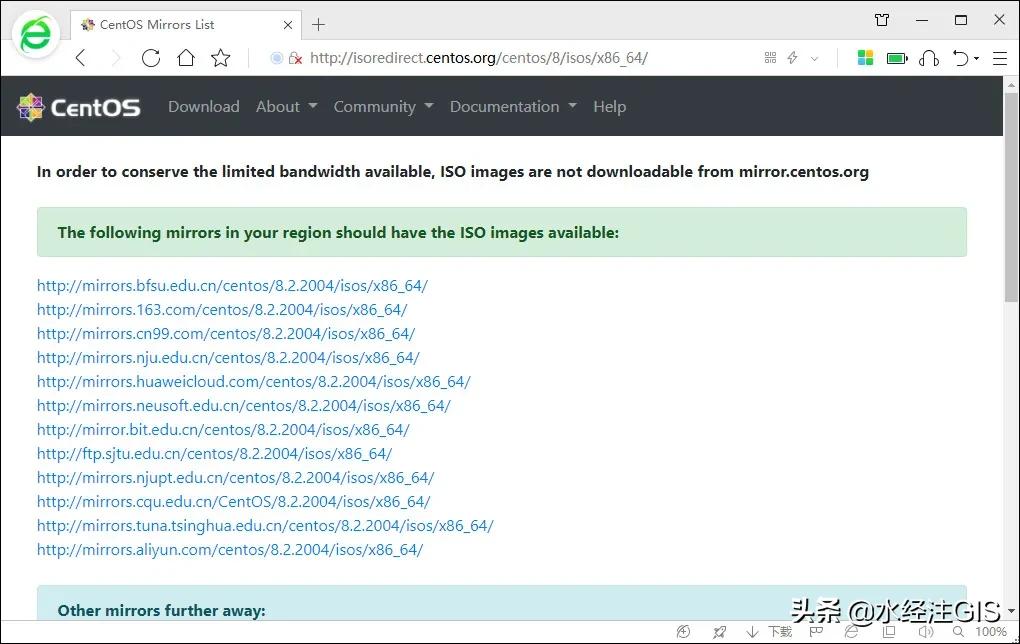Click the Download link in CentOS header
This screenshot has width=1020, height=644.
point(203,106)
